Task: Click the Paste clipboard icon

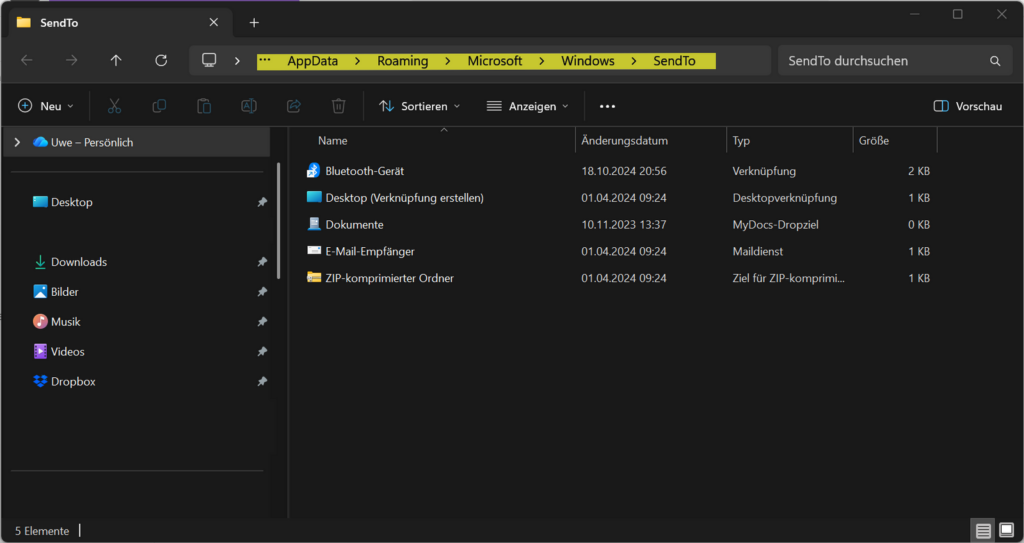Action: pos(204,106)
